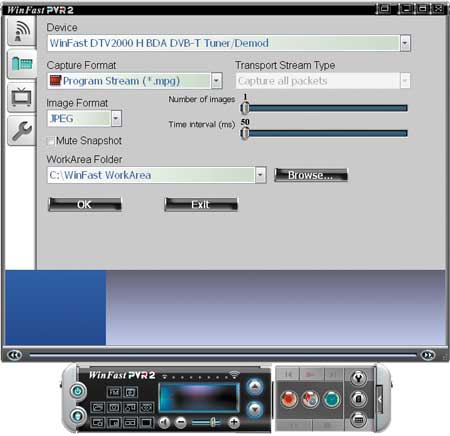Open the wrench tools tab
Screen dimensions: 450x436
22,131
